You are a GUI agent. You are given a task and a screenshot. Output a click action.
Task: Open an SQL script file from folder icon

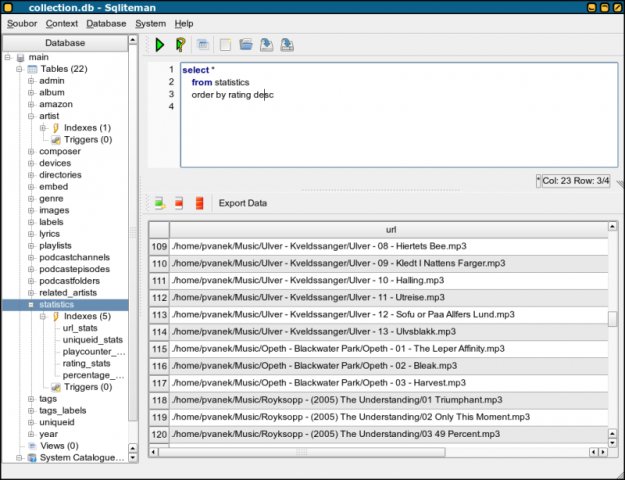(246, 45)
